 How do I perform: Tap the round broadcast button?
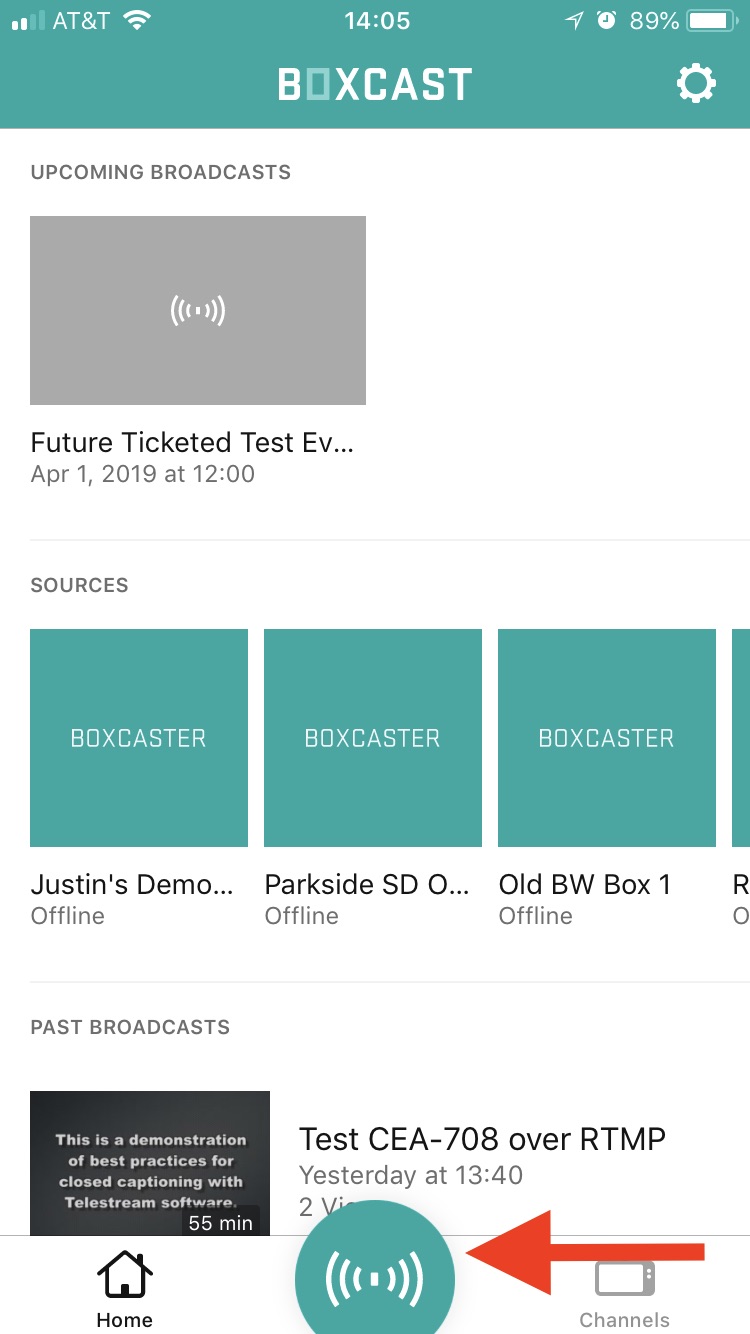(375, 1278)
